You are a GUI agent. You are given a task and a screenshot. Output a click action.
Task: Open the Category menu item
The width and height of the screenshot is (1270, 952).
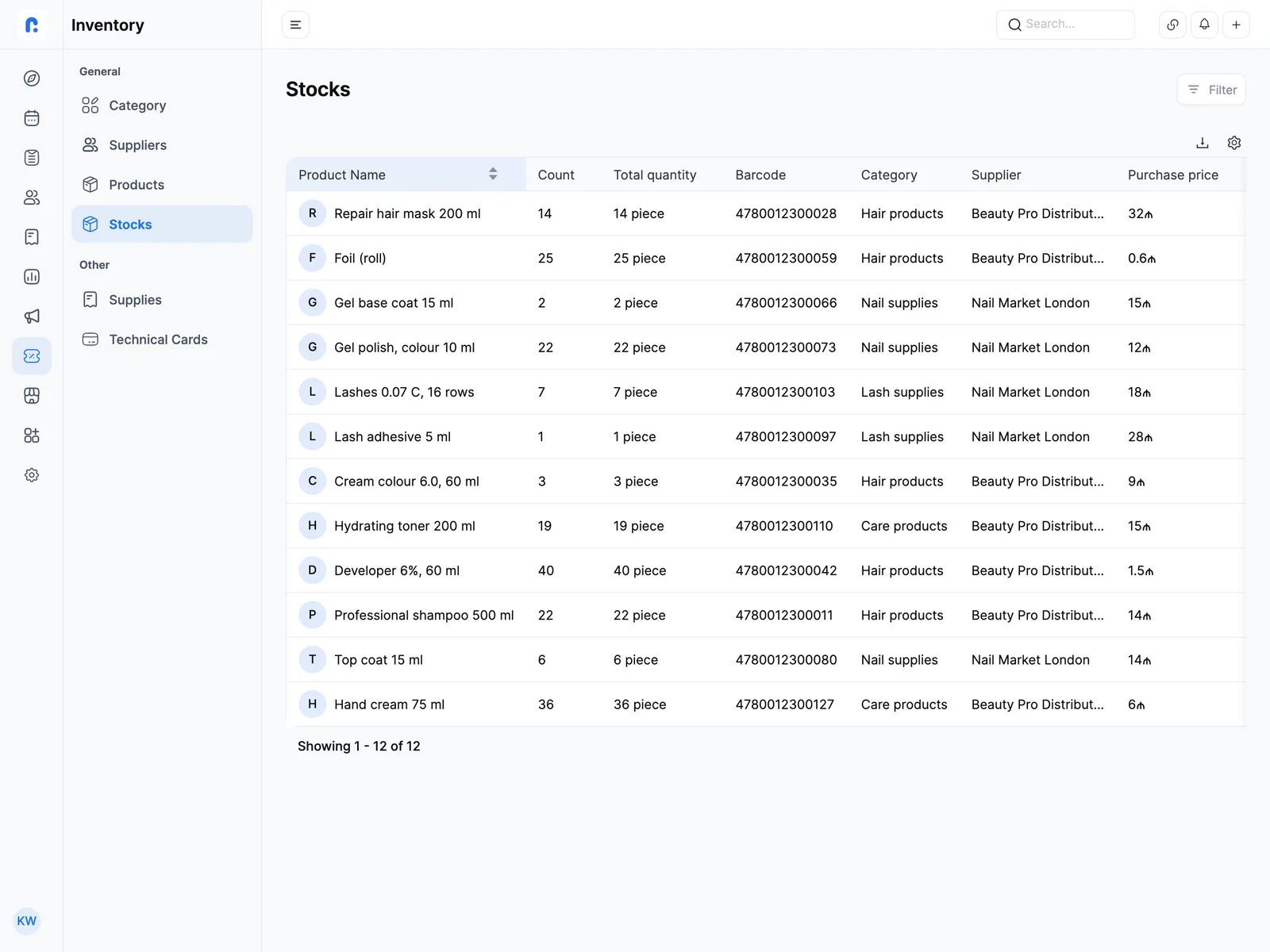click(162, 106)
